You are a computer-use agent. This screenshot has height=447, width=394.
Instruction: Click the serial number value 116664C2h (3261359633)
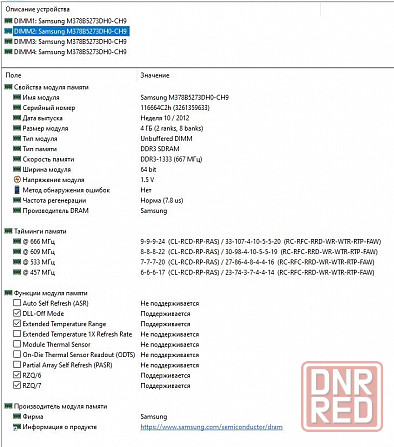pyautogui.click(x=175, y=108)
